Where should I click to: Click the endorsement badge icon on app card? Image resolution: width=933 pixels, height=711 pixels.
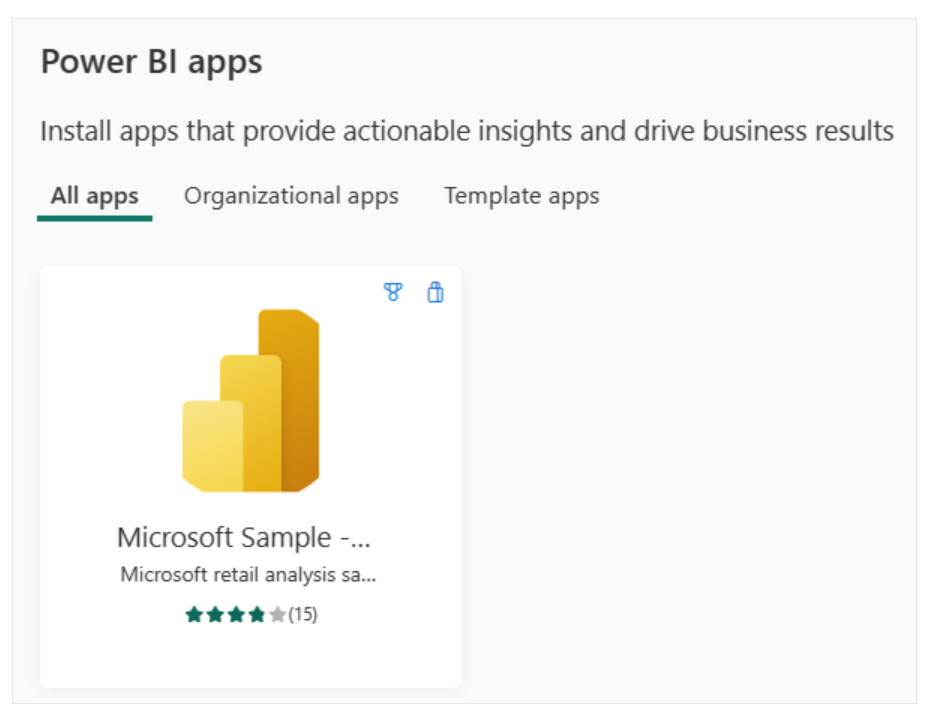[x=393, y=292]
